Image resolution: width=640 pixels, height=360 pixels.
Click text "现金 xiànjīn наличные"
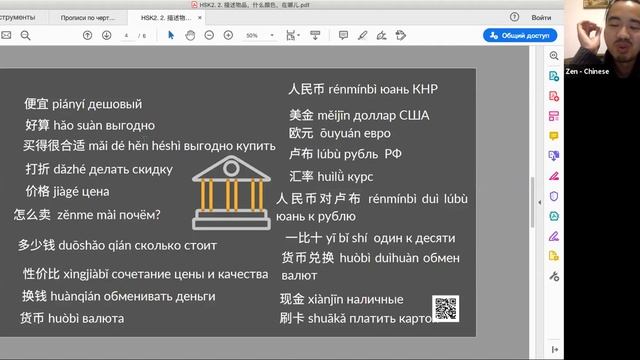click(x=342, y=299)
